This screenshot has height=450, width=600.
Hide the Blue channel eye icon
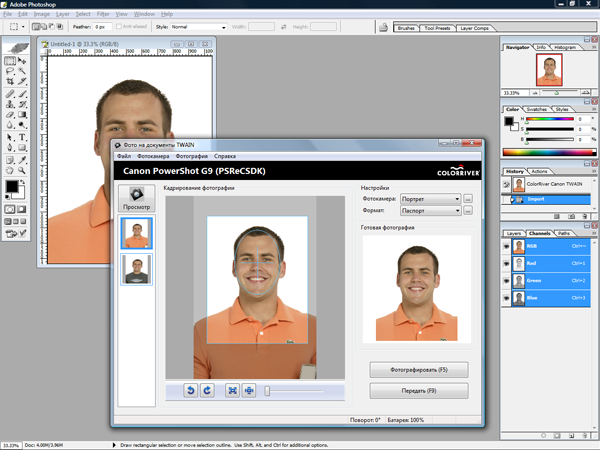506,298
